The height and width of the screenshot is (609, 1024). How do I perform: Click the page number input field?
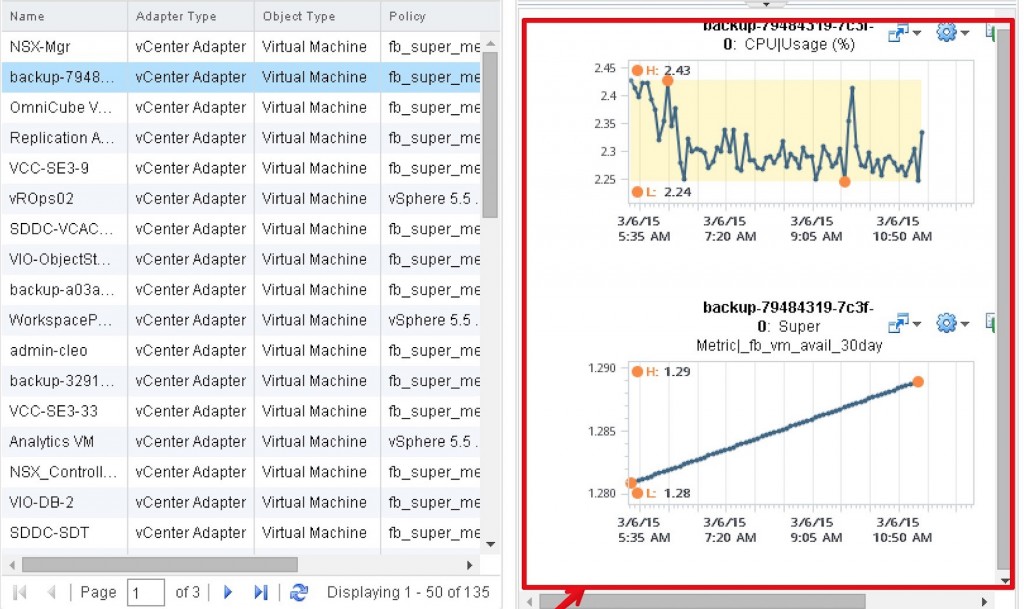point(146,592)
